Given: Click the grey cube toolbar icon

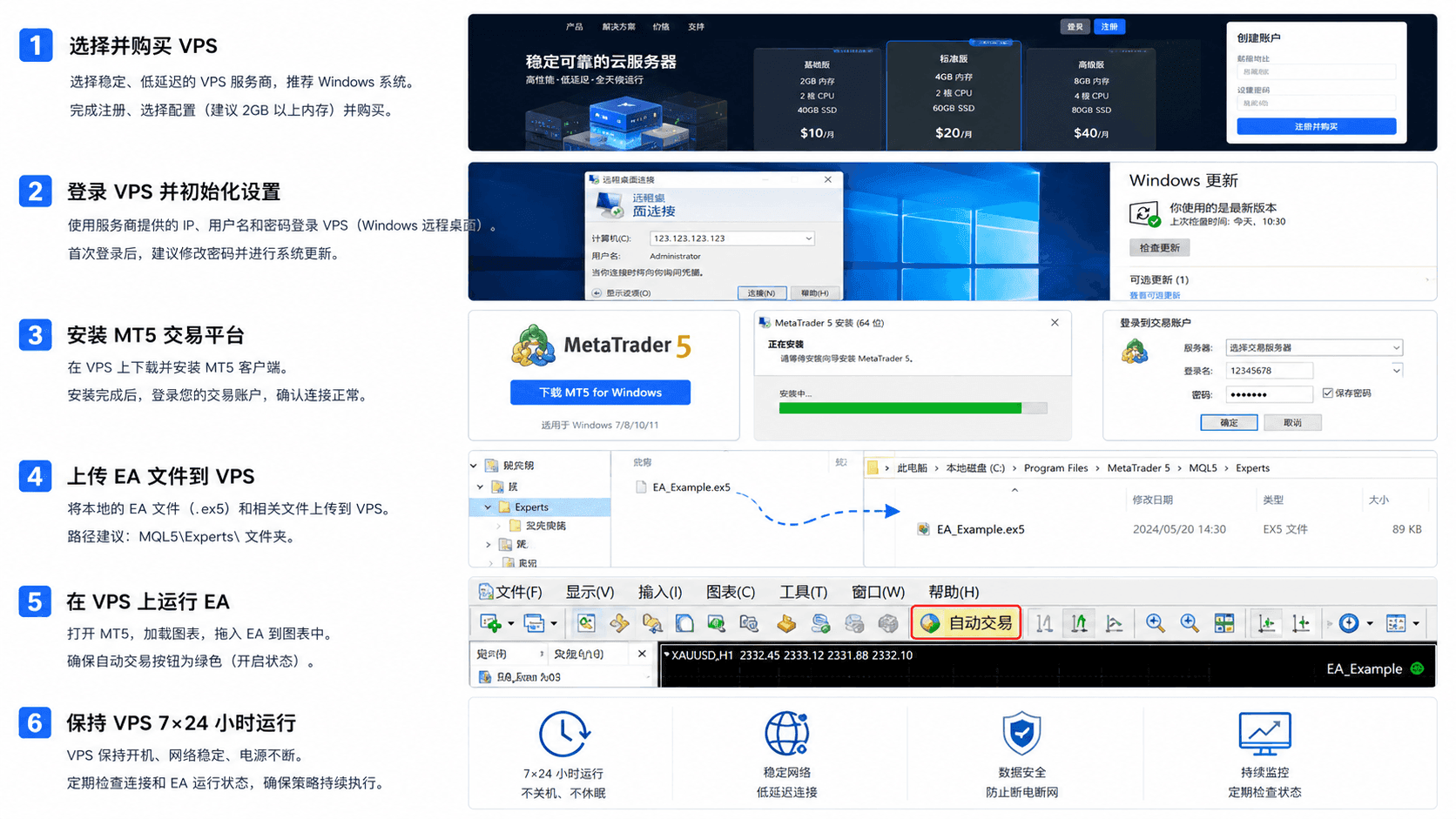Looking at the screenshot, I should click(x=887, y=623).
